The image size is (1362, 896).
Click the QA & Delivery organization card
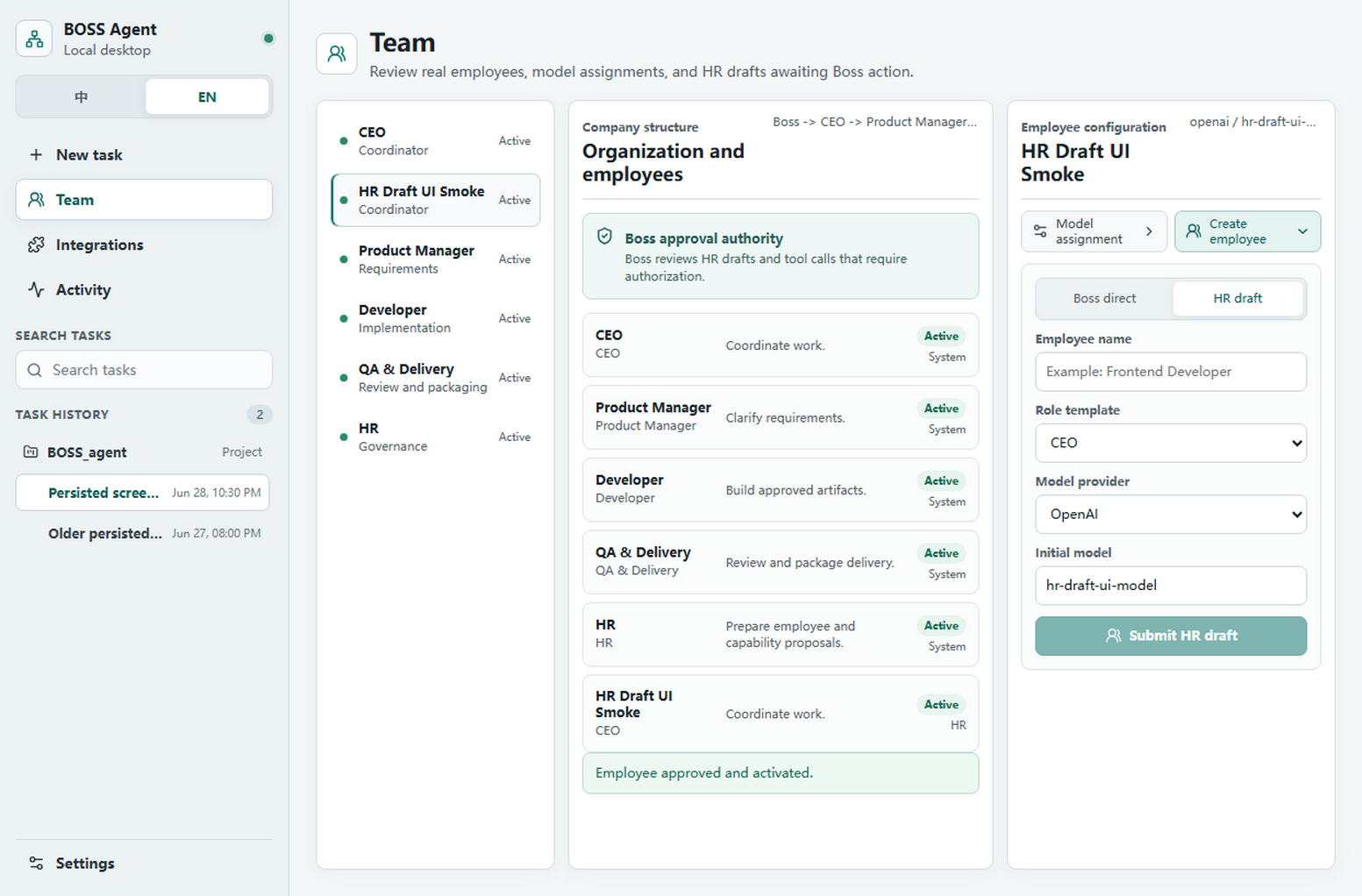coord(781,562)
